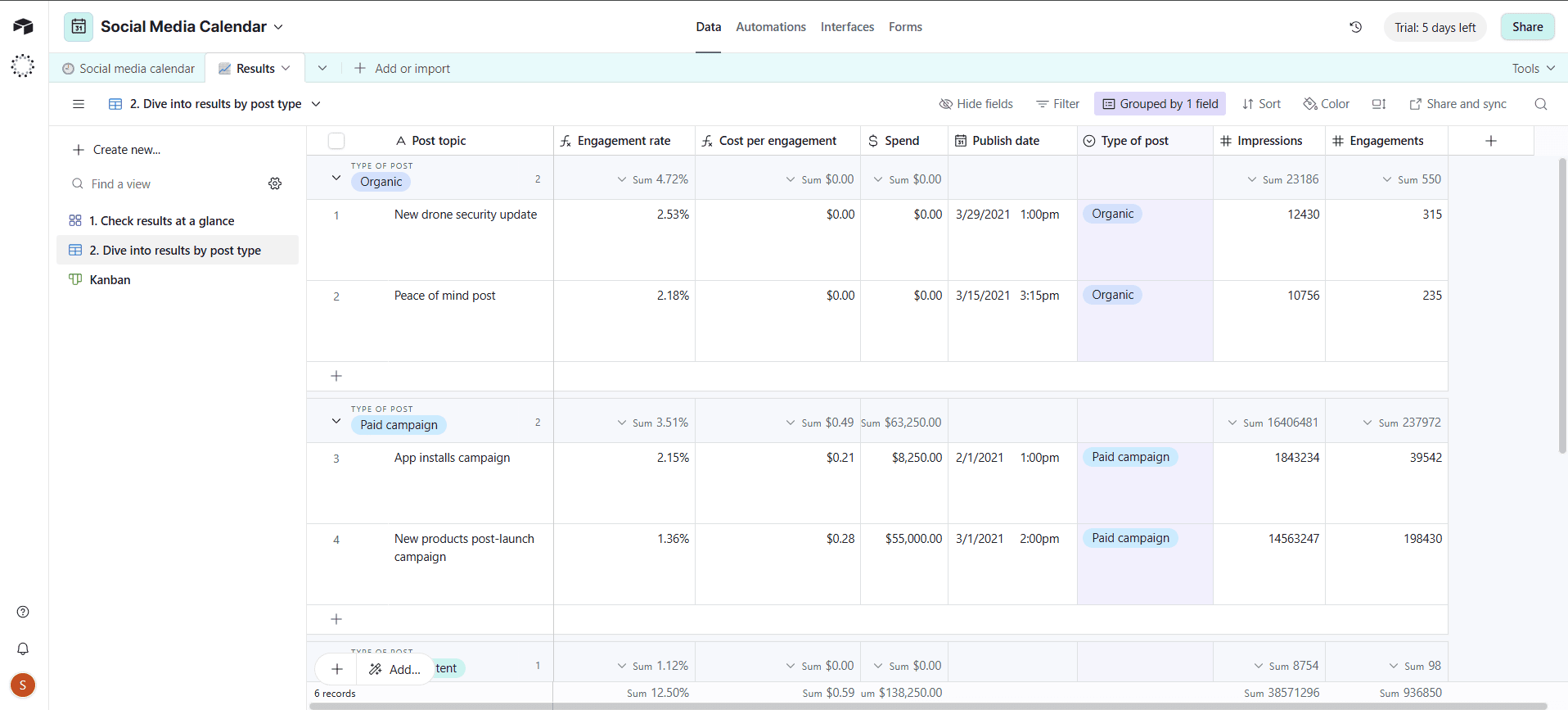The height and width of the screenshot is (710, 1568).
Task: Click Grouped by 1 field button
Action: [x=1160, y=104]
